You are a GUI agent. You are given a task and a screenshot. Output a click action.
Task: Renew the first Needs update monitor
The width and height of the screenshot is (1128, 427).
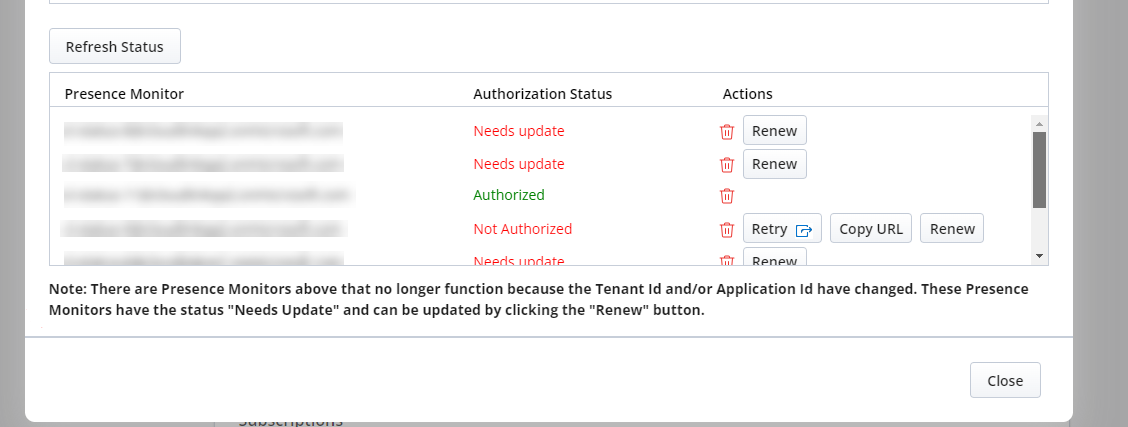tap(774, 131)
